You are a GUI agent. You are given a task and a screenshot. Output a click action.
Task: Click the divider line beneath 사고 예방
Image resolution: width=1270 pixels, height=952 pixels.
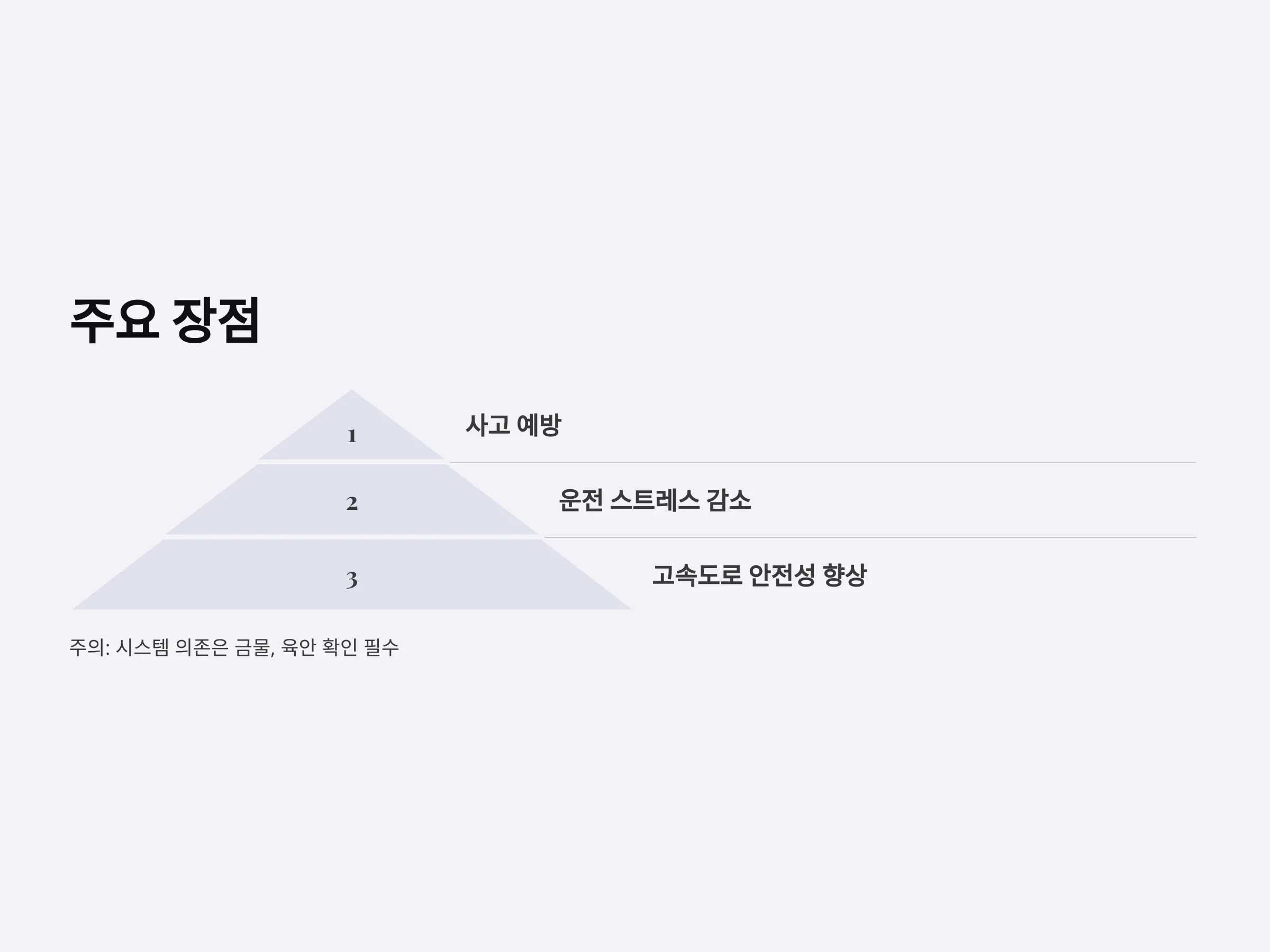tap(822, 462)
